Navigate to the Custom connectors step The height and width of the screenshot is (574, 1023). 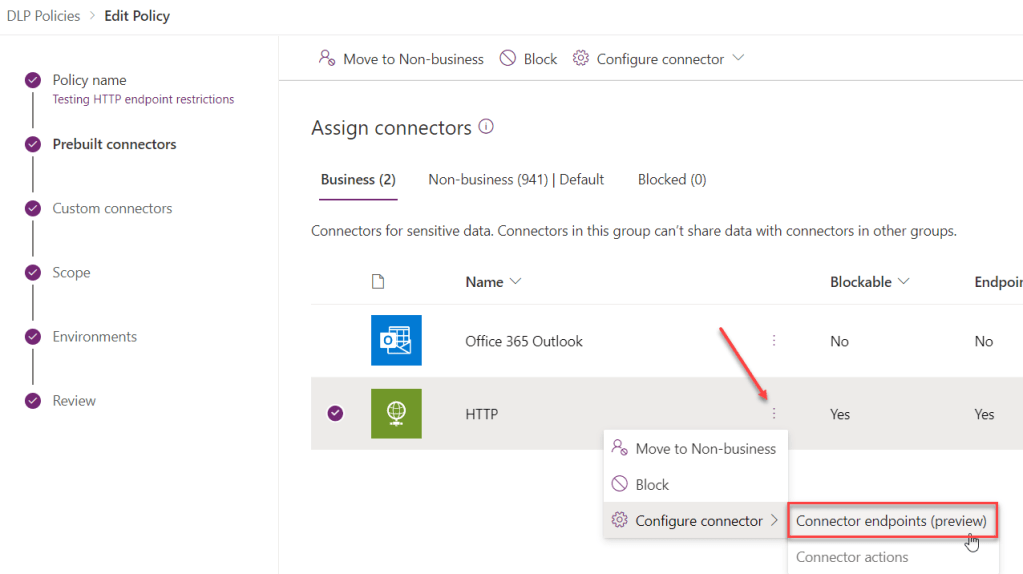(x=112, y=209)
